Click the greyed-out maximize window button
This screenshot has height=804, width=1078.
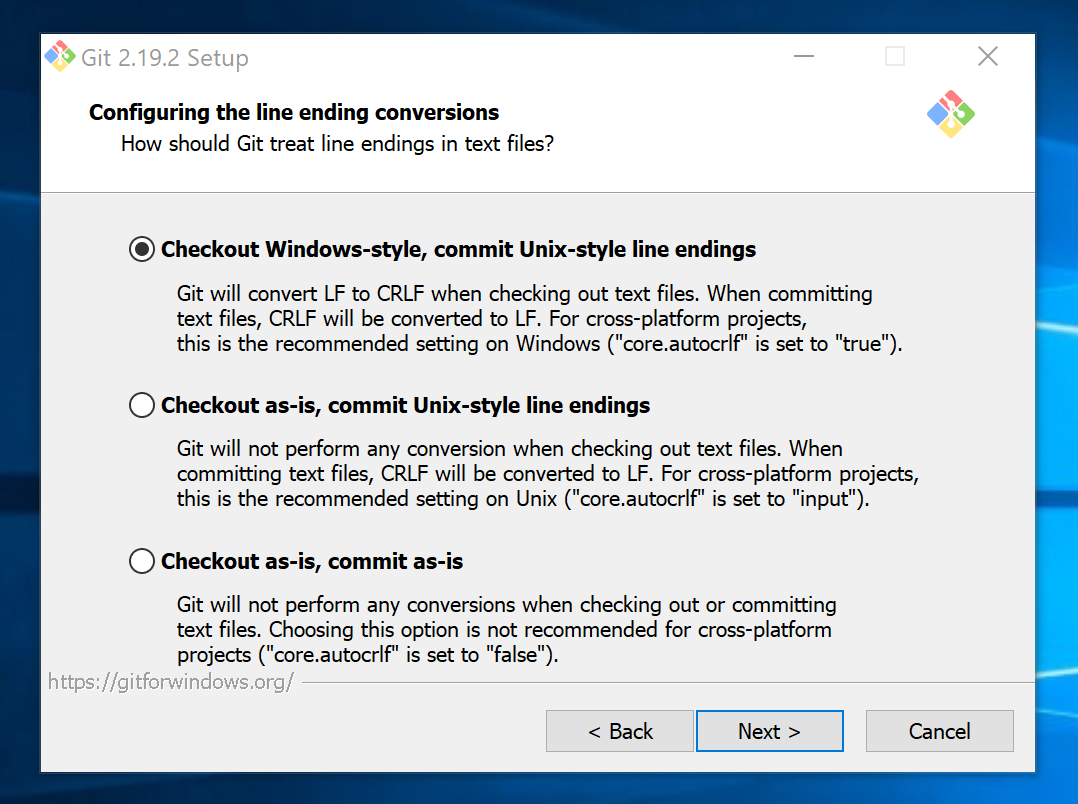(x=894, y=56)
